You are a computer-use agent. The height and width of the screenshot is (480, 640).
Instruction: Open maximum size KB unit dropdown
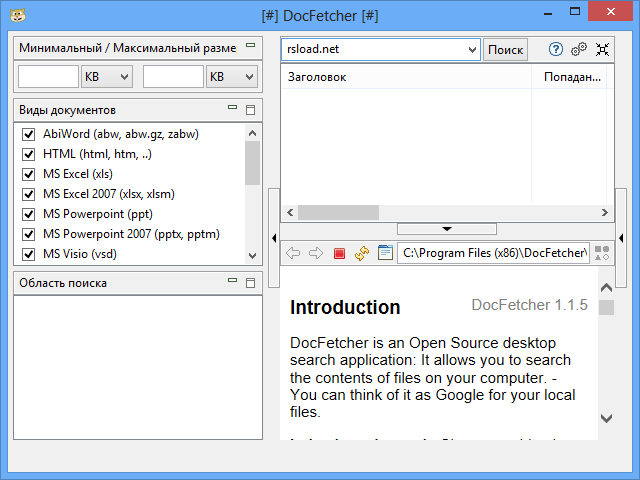pos(232,77)
